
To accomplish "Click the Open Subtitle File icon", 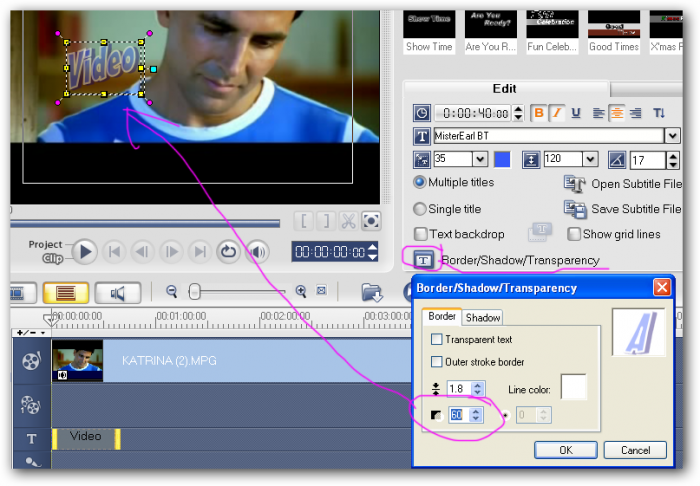I will [x=575, y=183].
